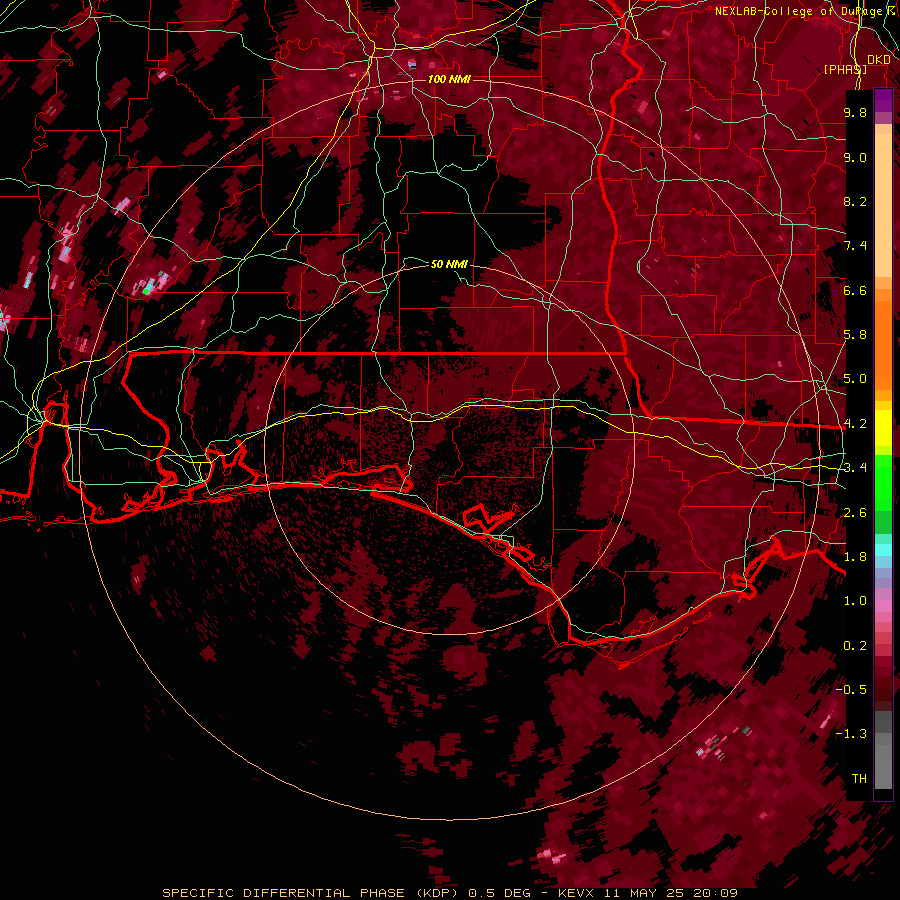Click the 50 NMI range ring label
Screen dimensions: 900x900
[x=449, y=264]
